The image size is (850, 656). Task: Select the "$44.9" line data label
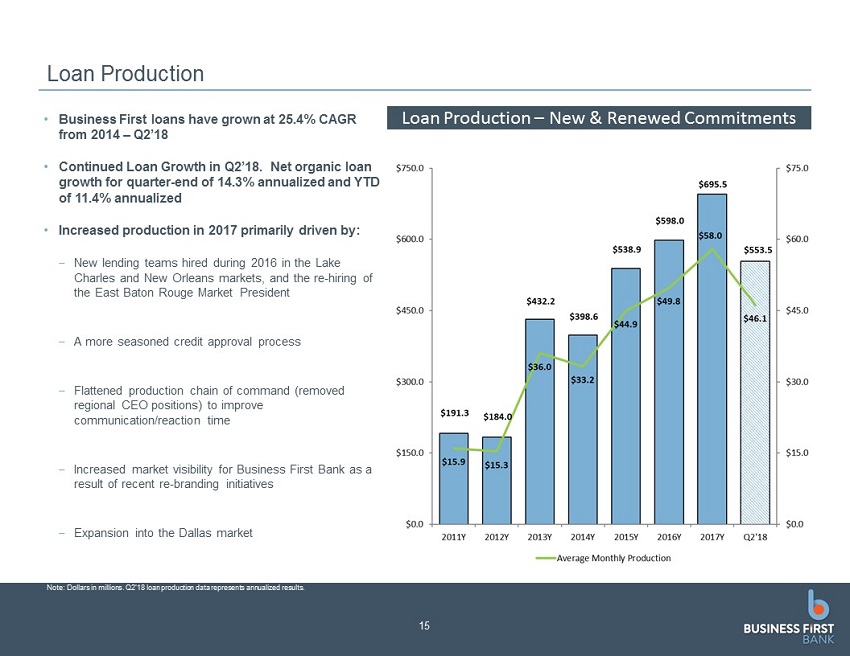pos(626,324)
